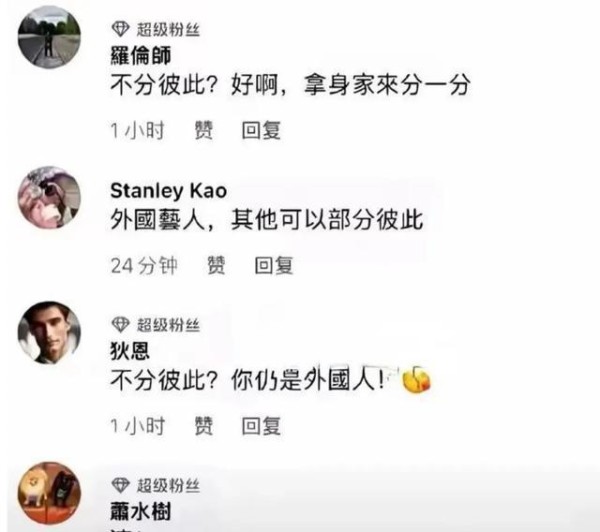Open the username 羅倫師
600x532 pixels.
[140, 56]
